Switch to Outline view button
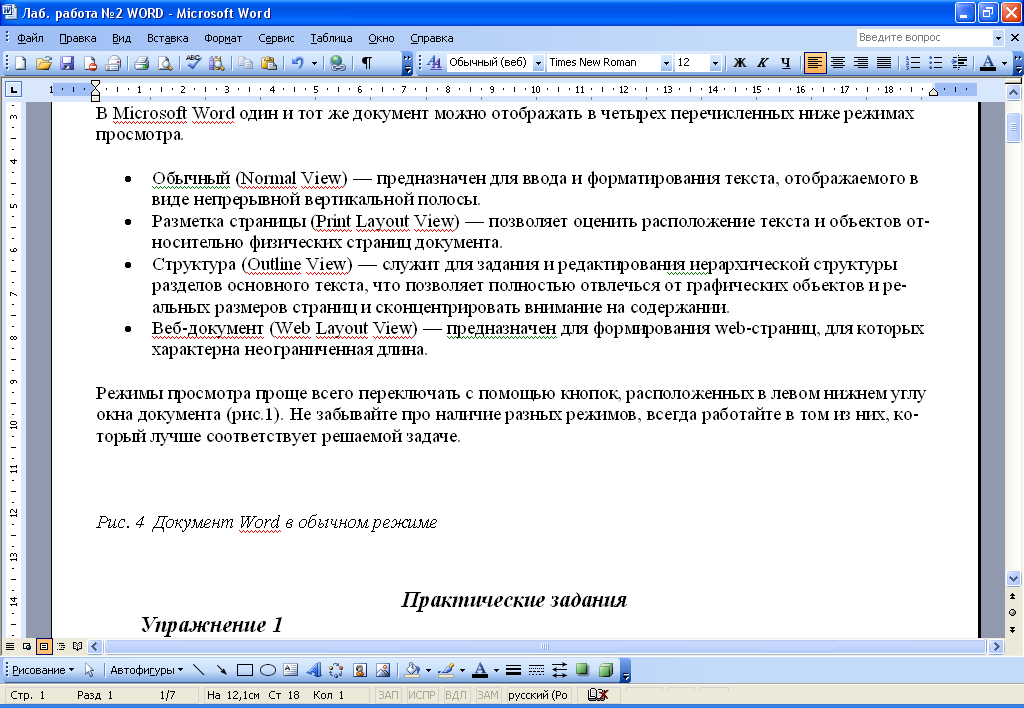The width and height of the screenshot is (1024, 708). (x=61, y=647)
